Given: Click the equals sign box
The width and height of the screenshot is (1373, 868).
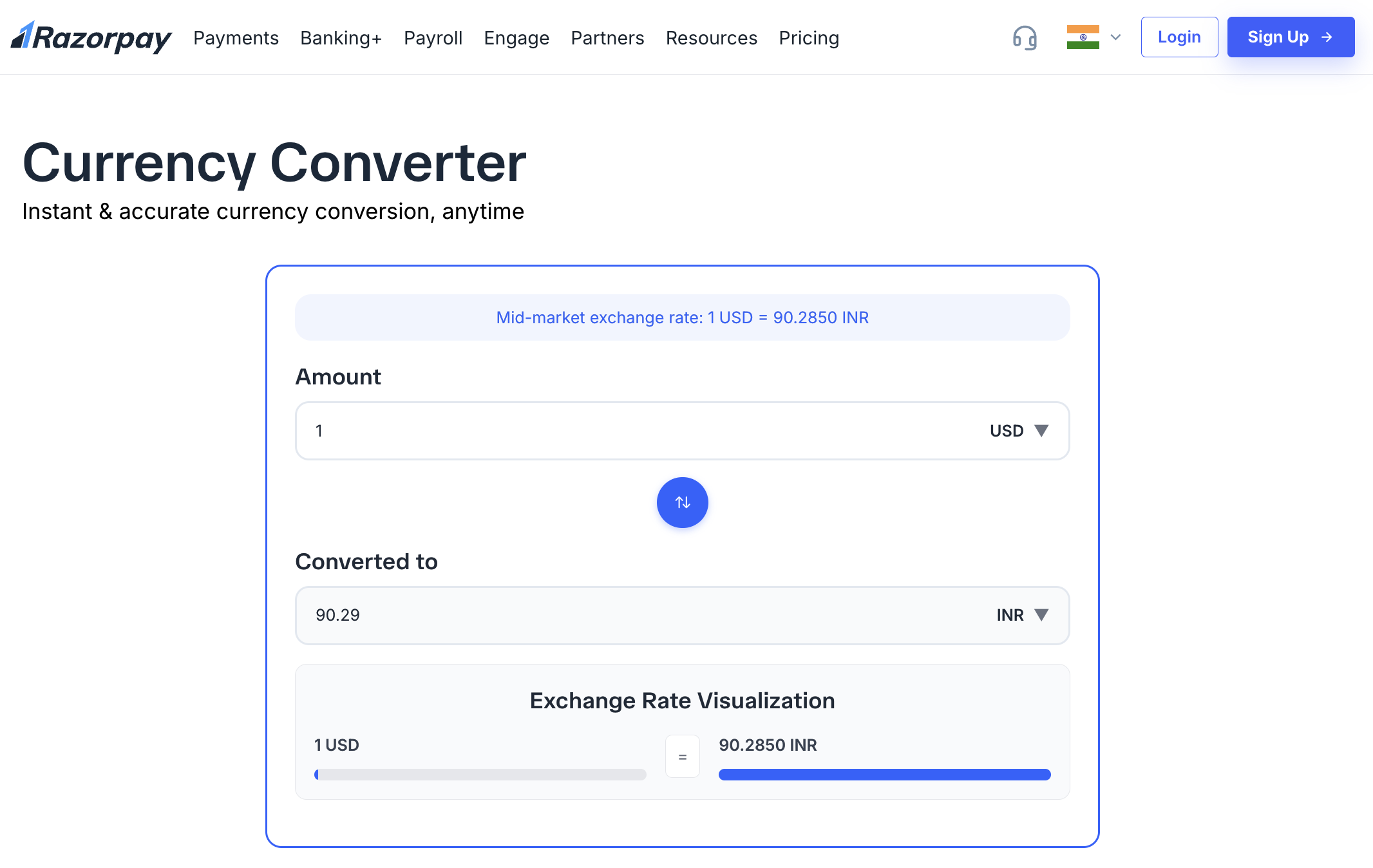Looking at the screenshot, I should coord(682,757).
